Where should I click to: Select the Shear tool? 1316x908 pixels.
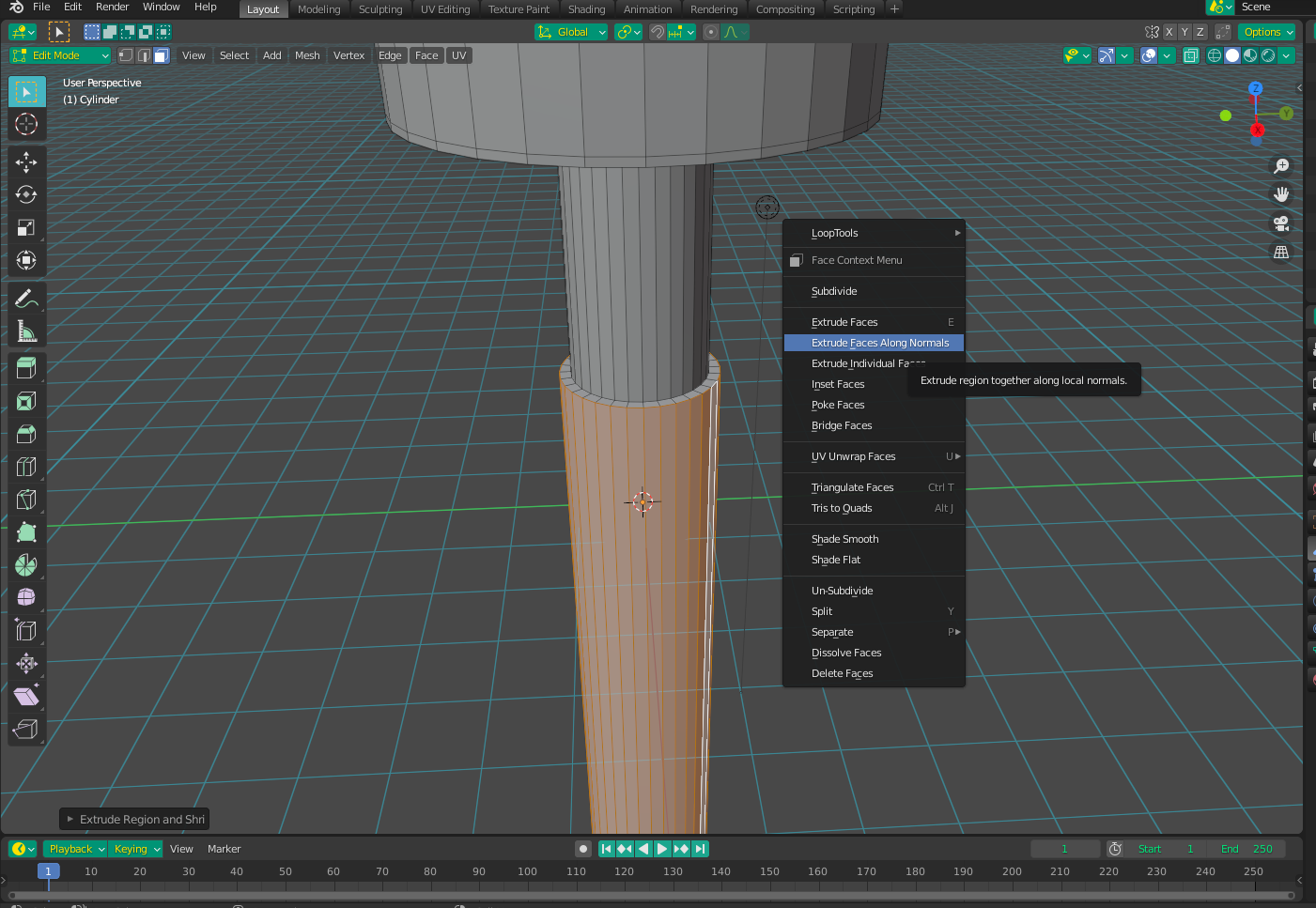pos(26,696)
